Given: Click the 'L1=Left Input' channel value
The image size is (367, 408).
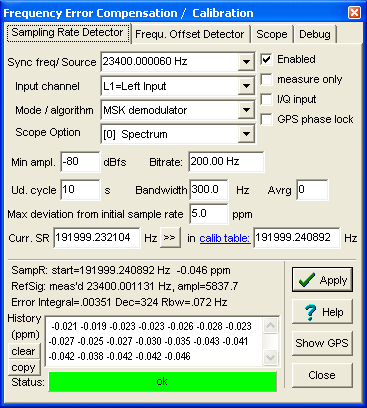Looking at the screenshot, I should click(x=135, y=86).
